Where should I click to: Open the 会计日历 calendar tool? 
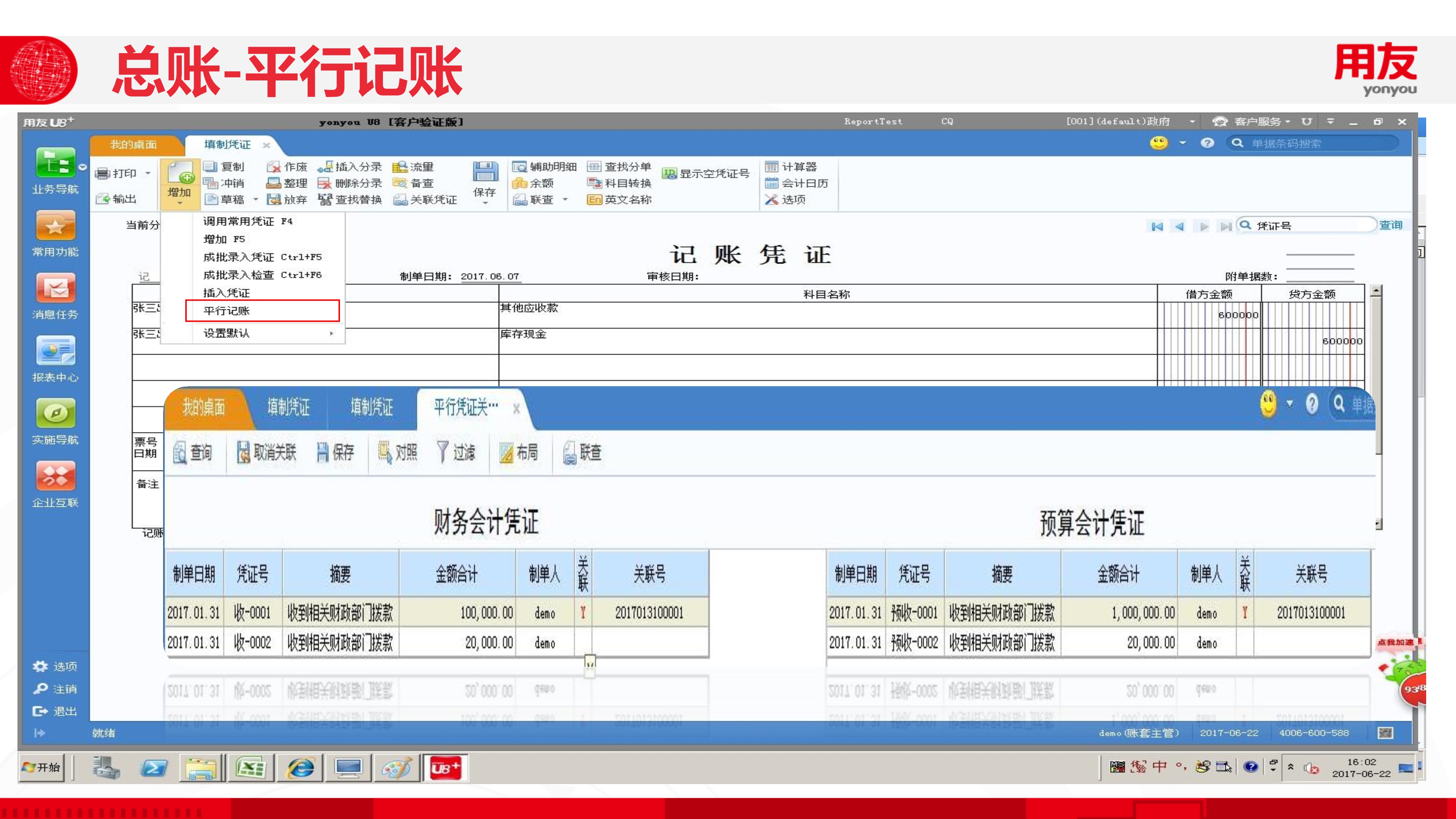point(797,183)
